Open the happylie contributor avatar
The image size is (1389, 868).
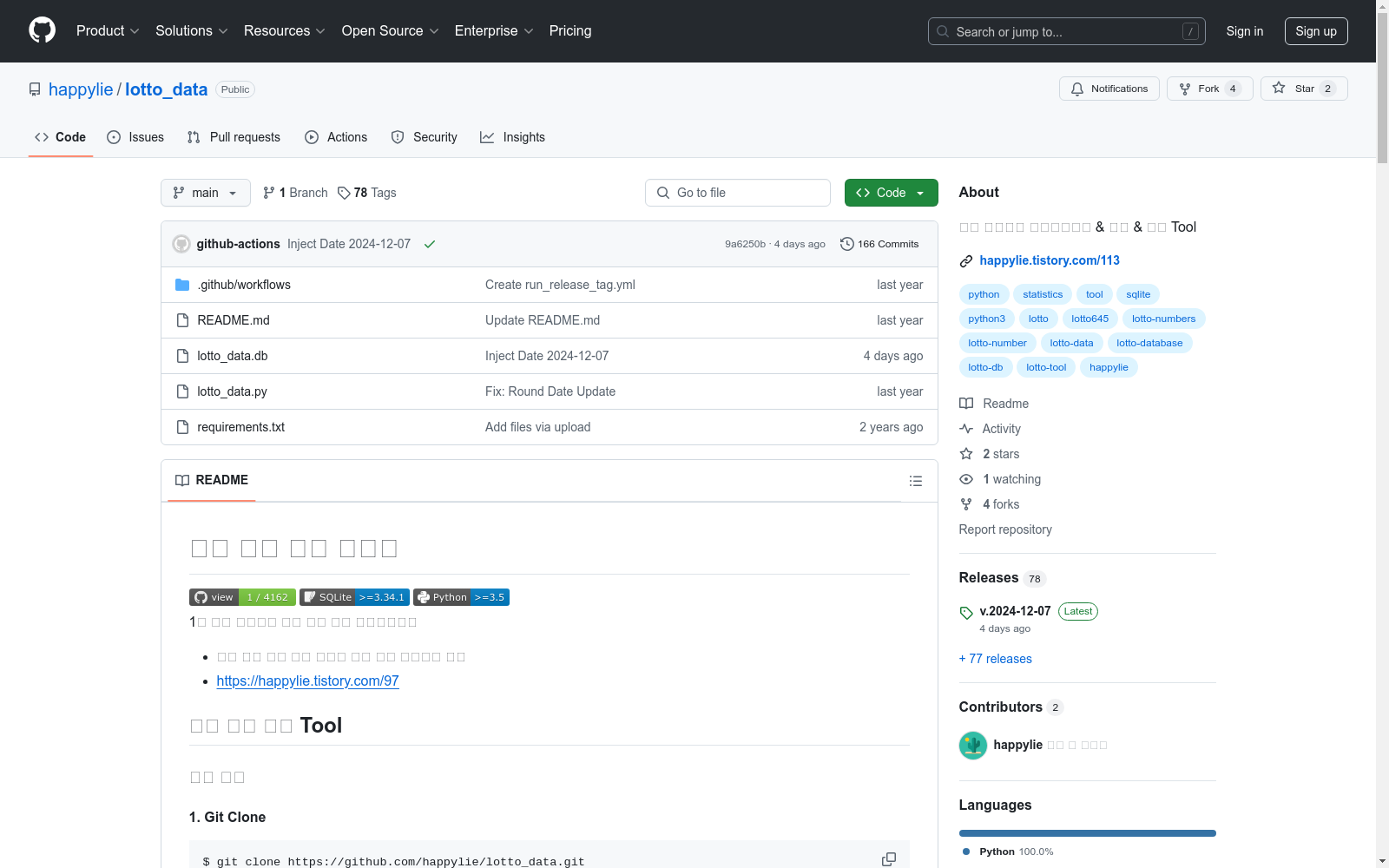click(973, 745)
